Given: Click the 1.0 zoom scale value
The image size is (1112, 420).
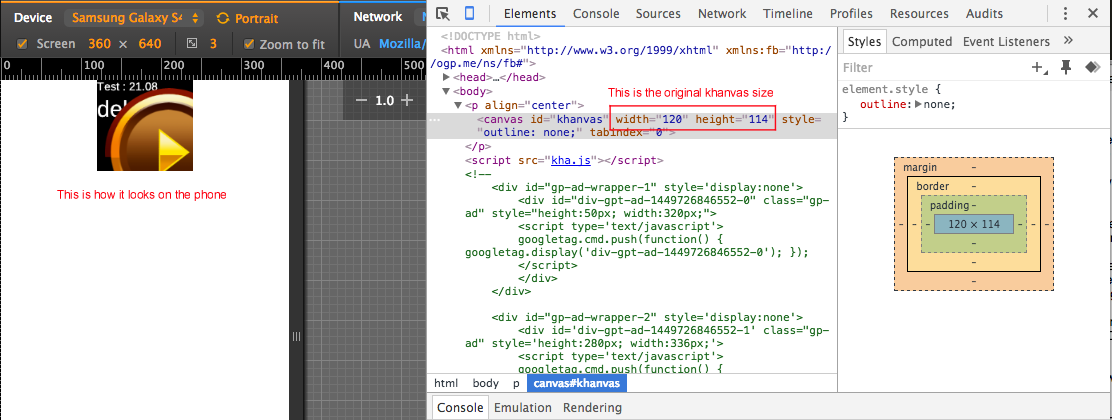Looking at the screenshot, I should pyautogui.click(x=384, y=101).
